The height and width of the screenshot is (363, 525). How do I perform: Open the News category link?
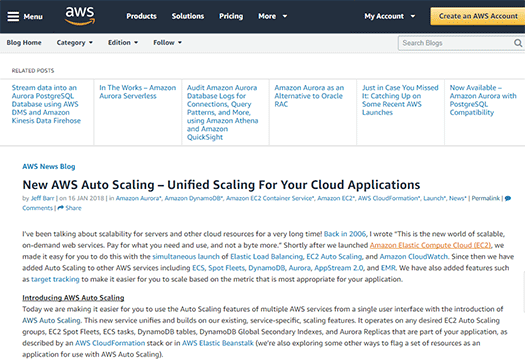[x=457, y=198]
